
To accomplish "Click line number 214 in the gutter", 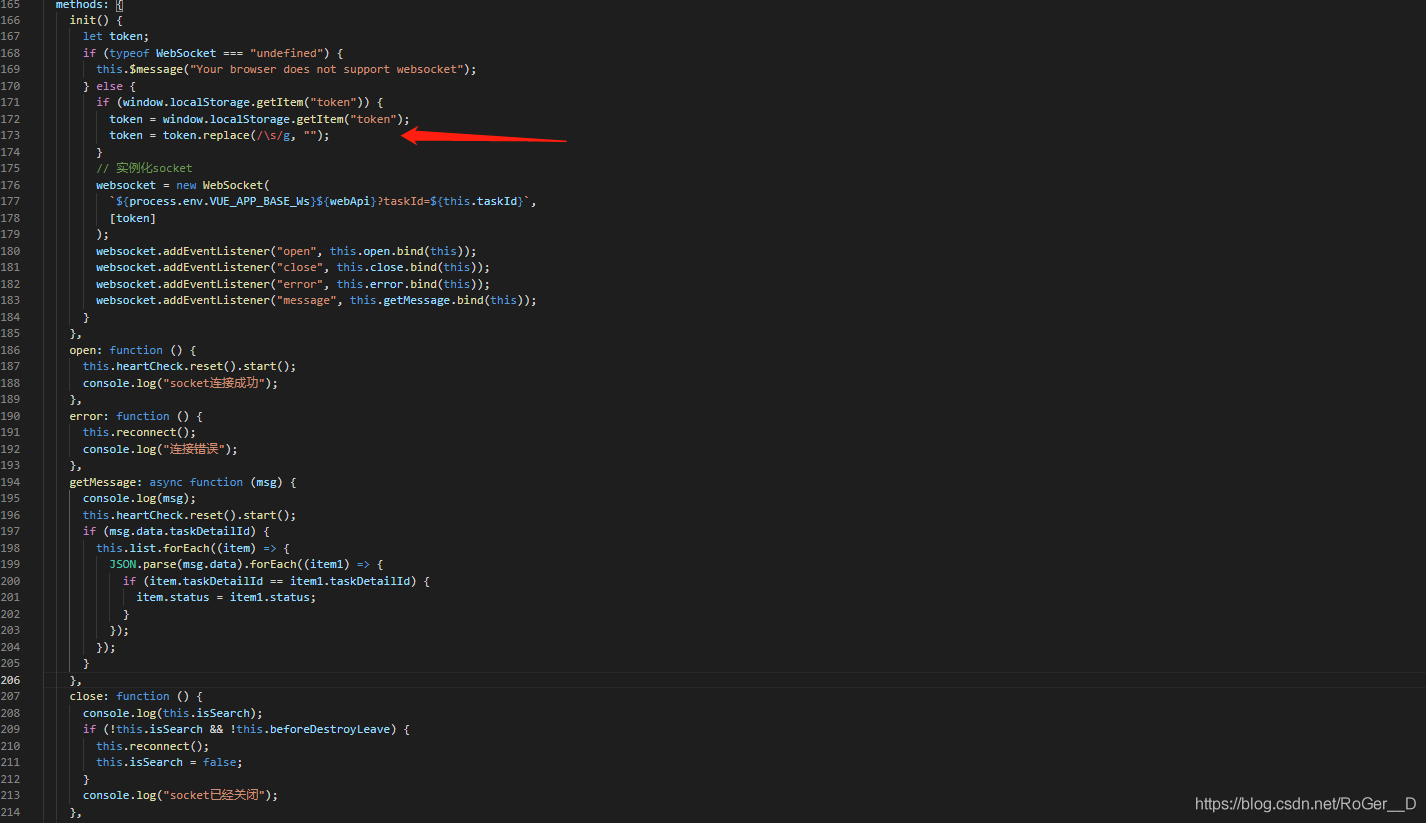I will click(10, 812).
